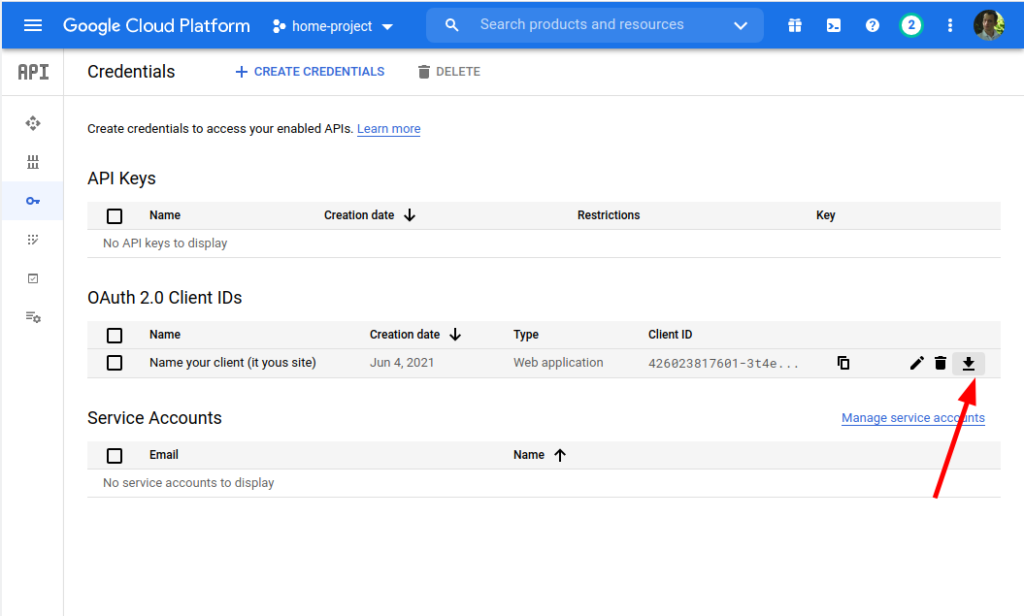Image resolution: width=1024 pixels, height=616 pixels.
Task: Expand the search bar dropdown chevron
Action: pyautogui.click(x=740, y=25)
